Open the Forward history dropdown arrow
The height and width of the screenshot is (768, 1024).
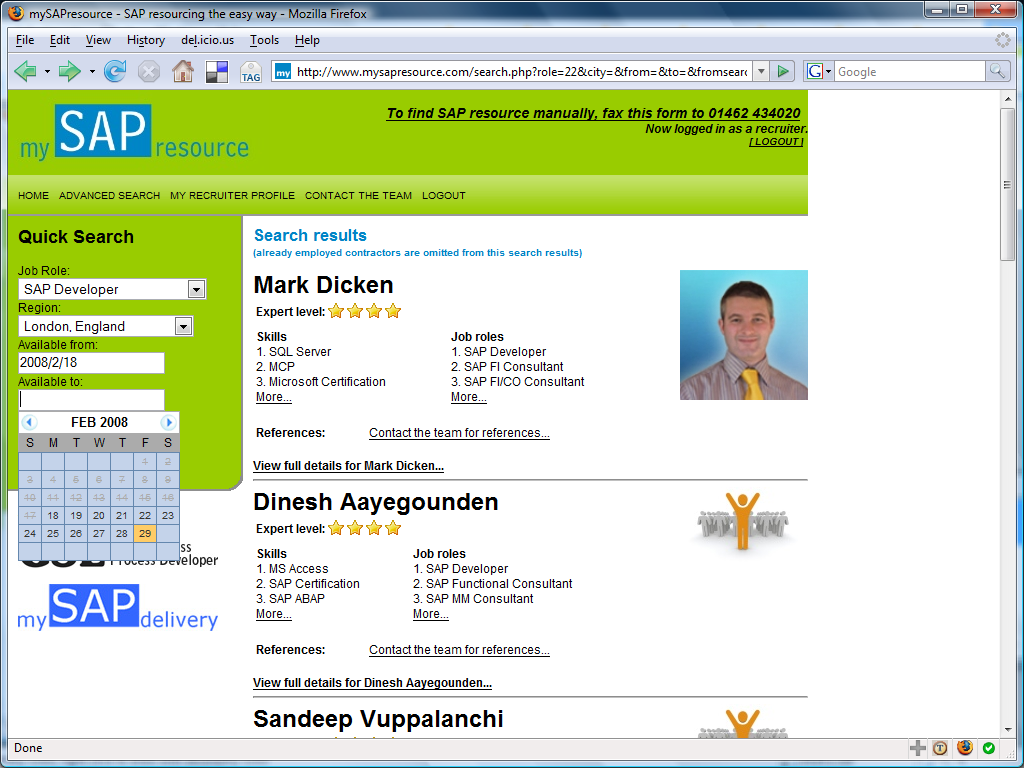[92, 71]
